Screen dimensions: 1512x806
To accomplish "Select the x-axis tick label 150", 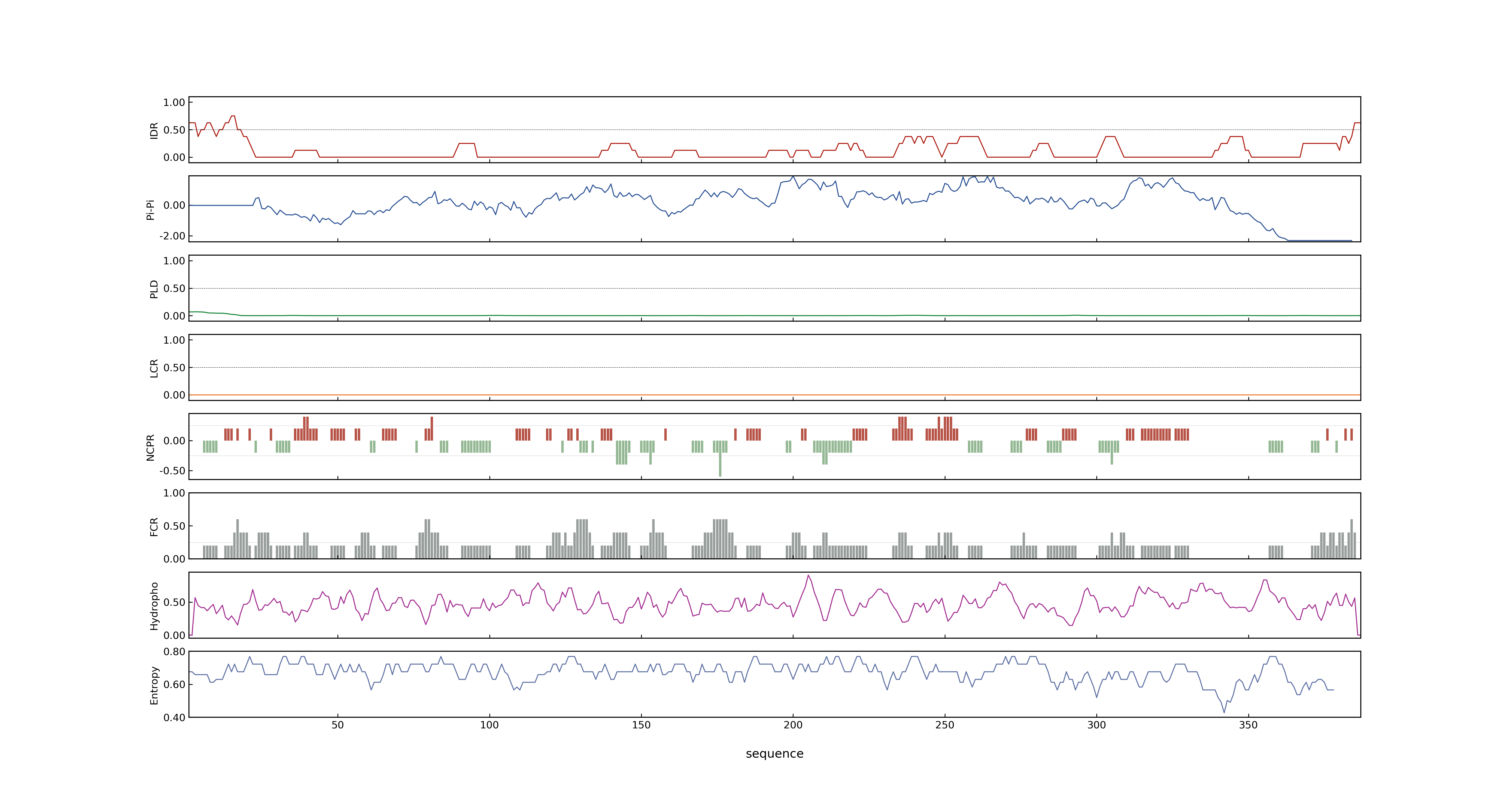I will 641,725.
